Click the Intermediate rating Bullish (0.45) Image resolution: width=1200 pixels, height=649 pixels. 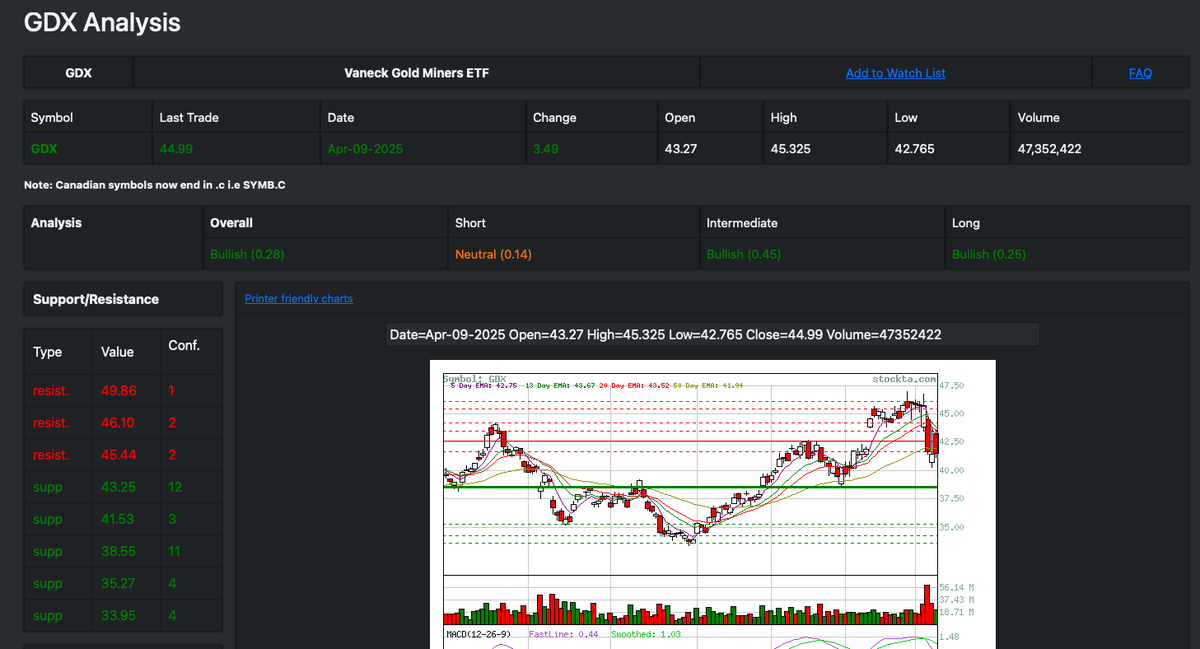click(x=744, y=255)
